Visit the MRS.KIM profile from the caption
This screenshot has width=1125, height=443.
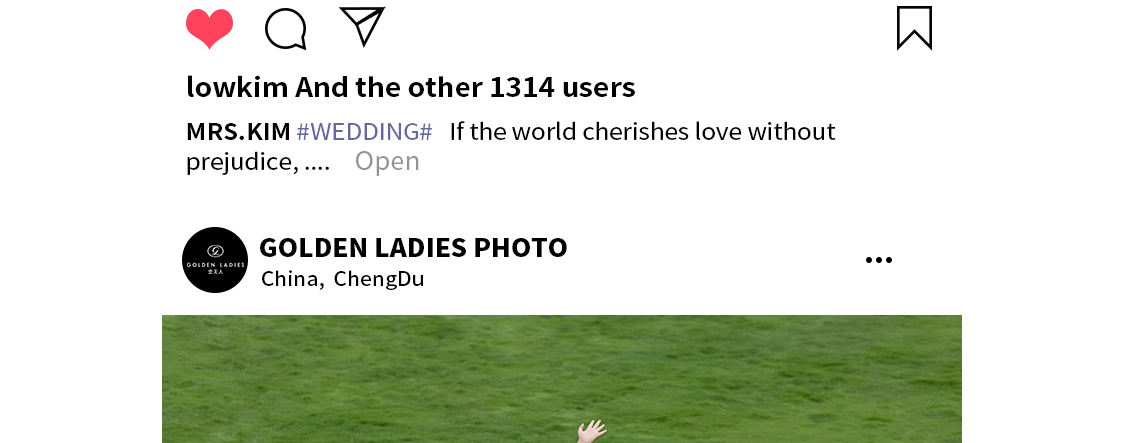[x=238, y=131]
